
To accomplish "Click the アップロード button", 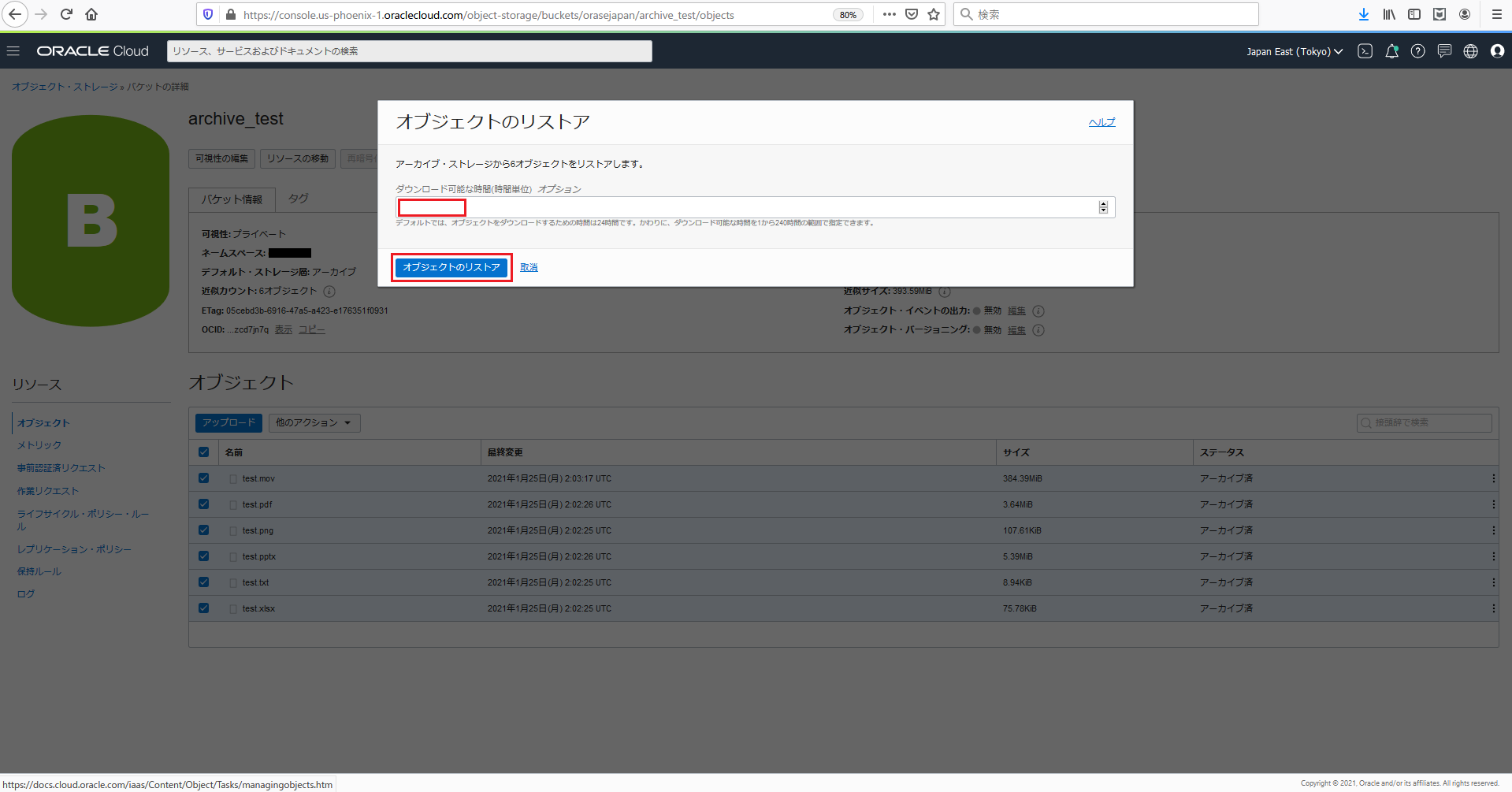I will [228, 423].
